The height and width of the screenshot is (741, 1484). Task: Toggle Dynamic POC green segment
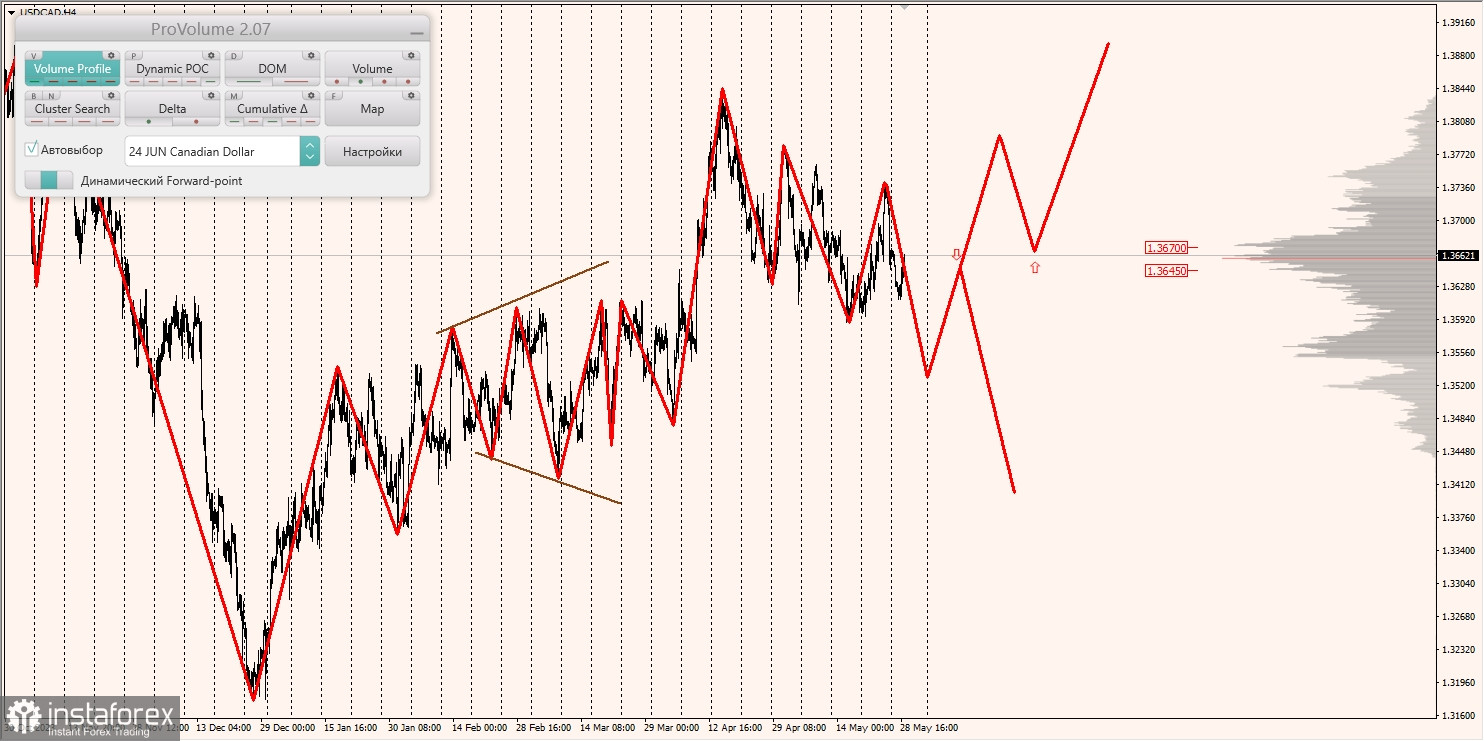pyautogui.click(x=210, y=81)
